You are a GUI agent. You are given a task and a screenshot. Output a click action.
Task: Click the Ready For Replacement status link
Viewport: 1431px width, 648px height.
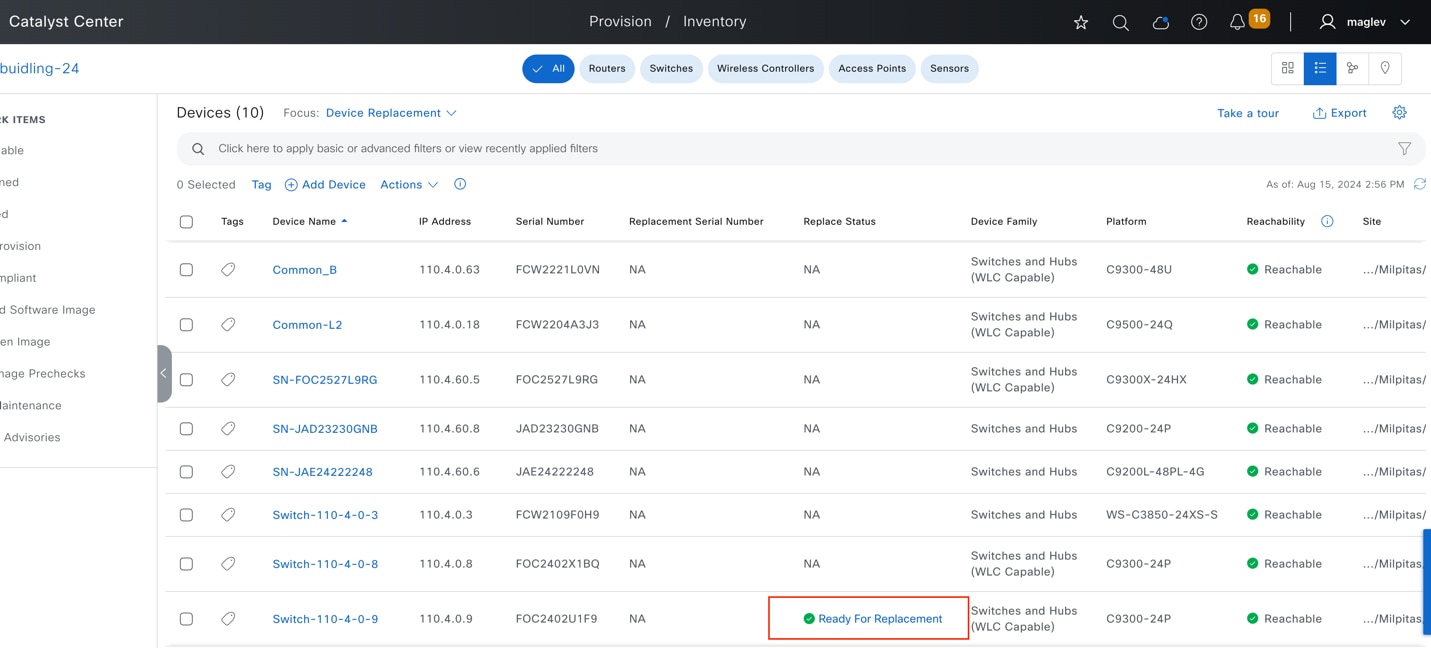tap(879, 619)
